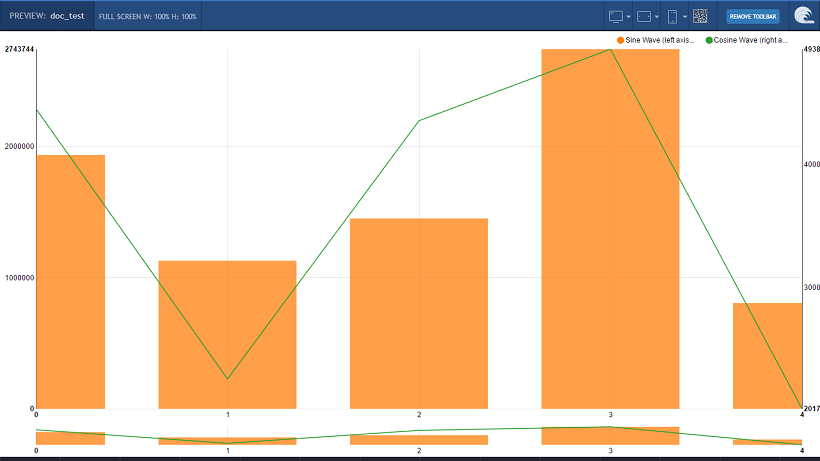Click the REMOVE TOOLBAR button

coord(752,16)
